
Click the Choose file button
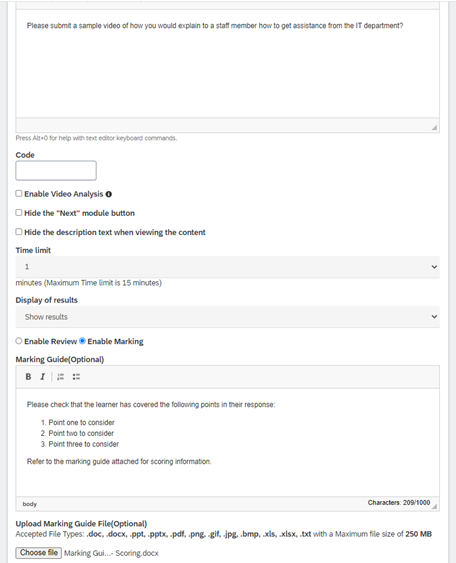[39, 553]
